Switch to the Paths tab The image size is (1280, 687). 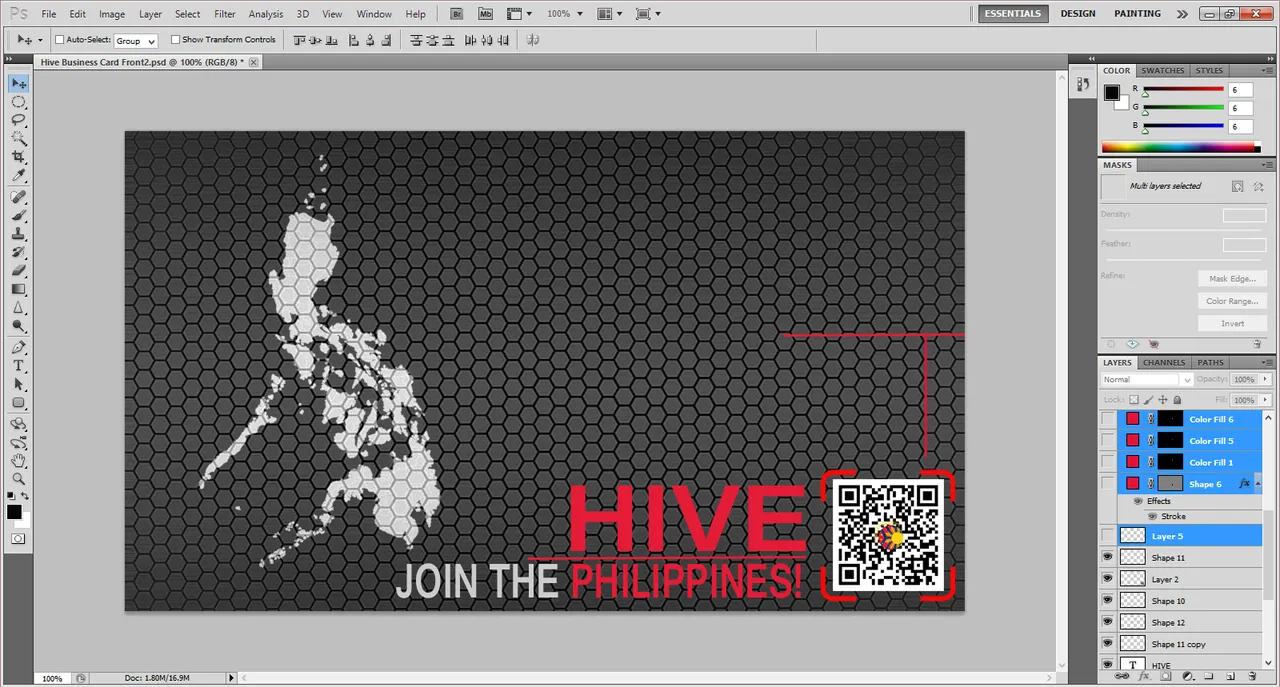(x=1210, y=363)
